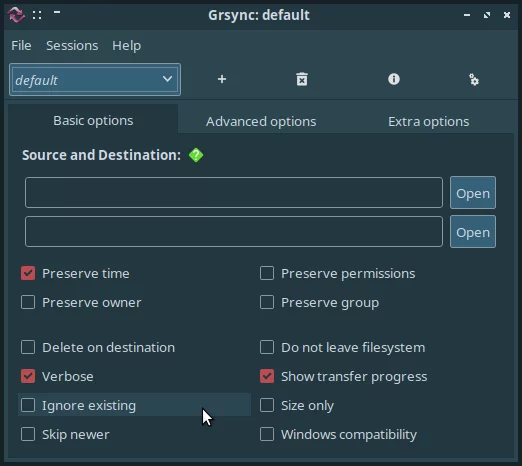The width and height of the screenshot is (522, 466).
Task: Disable the Preserve time checkbox
Action: click(28, 273)
